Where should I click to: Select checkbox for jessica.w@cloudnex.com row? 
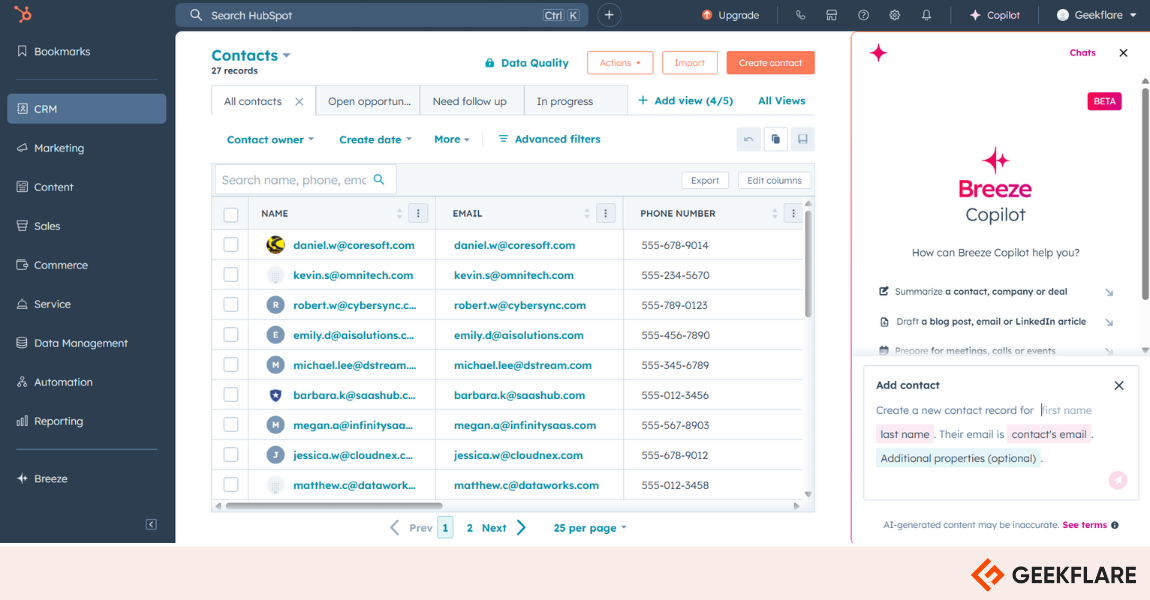point(231,456)
